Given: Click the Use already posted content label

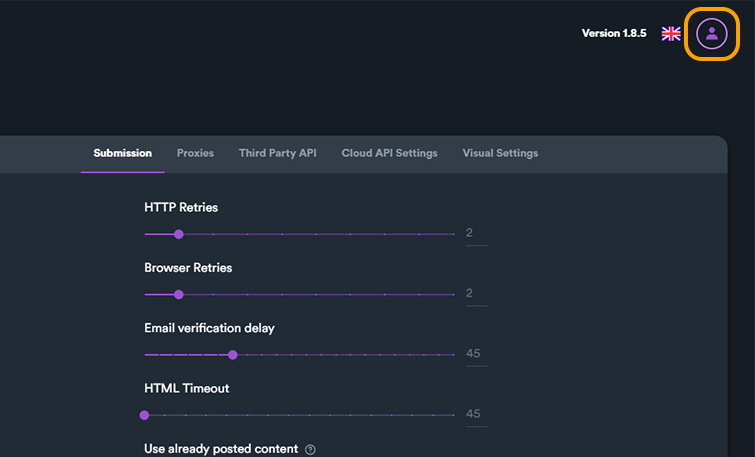Looking at the screenshot, I should tap(221, 449).
